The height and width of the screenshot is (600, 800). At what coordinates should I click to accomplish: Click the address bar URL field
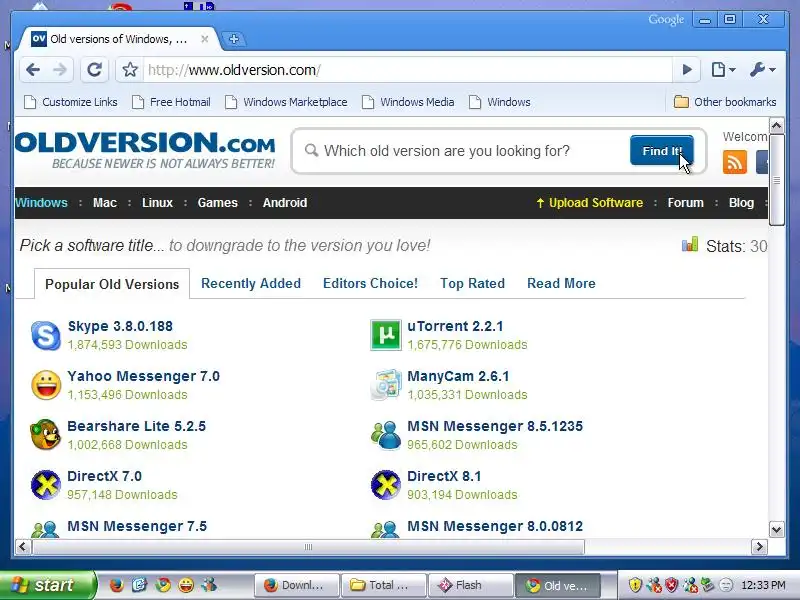click(x=408, y=70)
